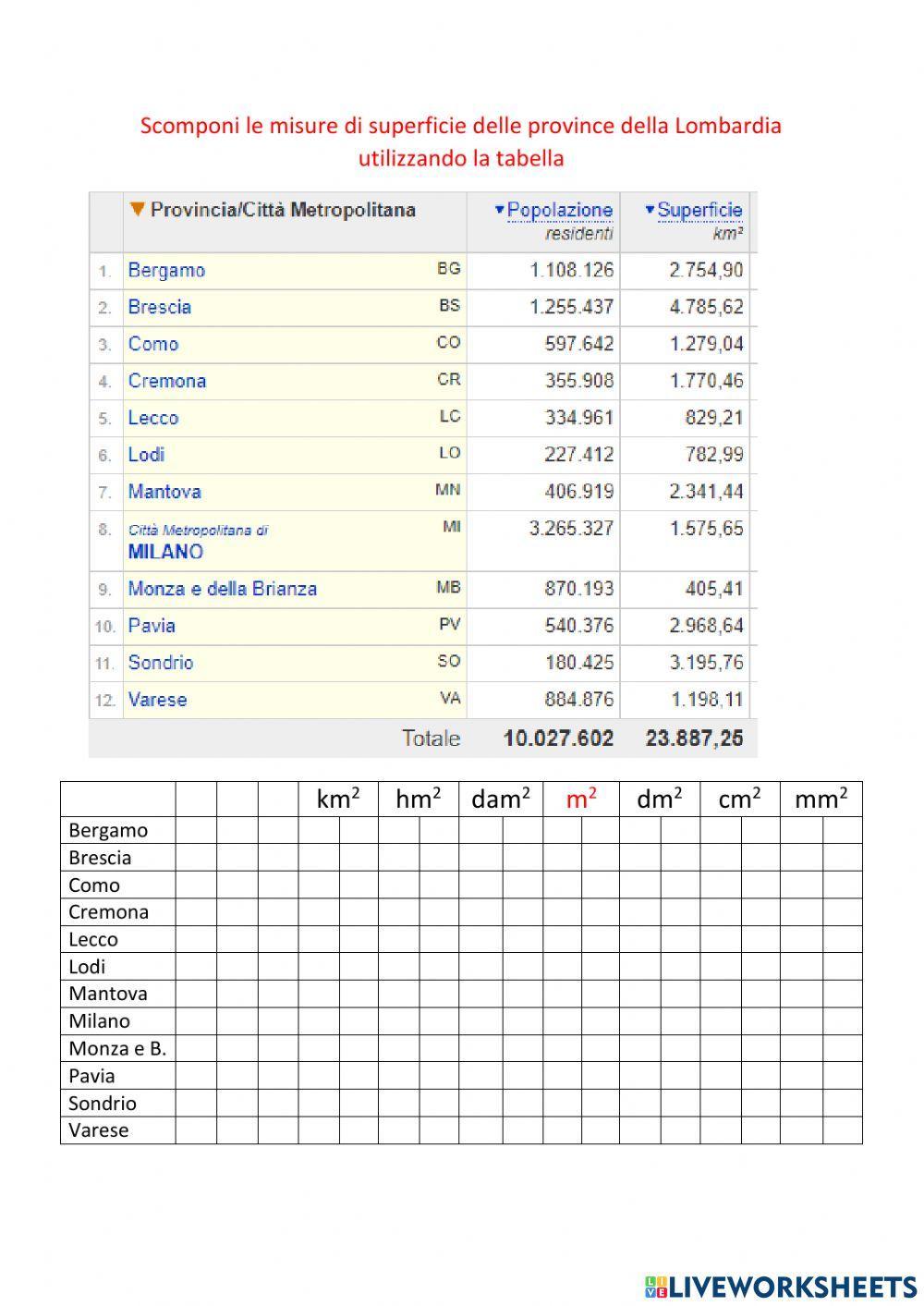Click the dm² column header in worksheet grid
The image size is (924, 1306).
pyautogui.click(x=660, y=799)
